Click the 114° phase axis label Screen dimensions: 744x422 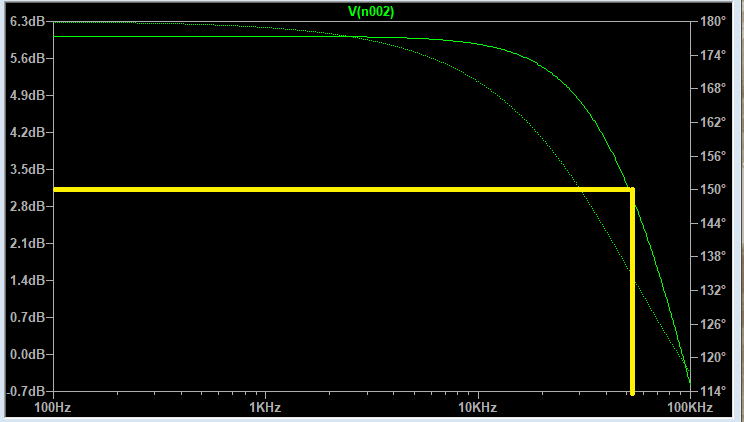713,391
